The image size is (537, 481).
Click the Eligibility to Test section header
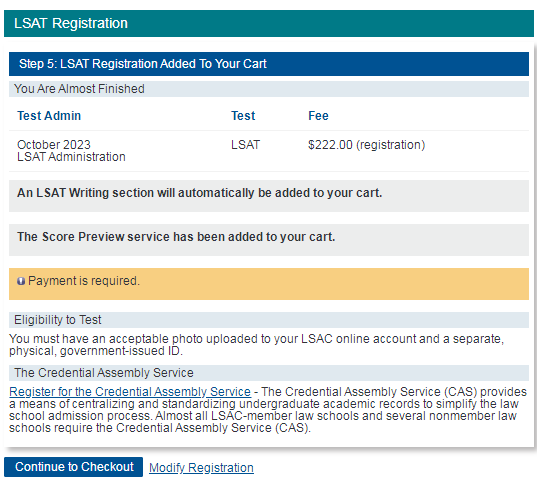(x=269, y=320)
